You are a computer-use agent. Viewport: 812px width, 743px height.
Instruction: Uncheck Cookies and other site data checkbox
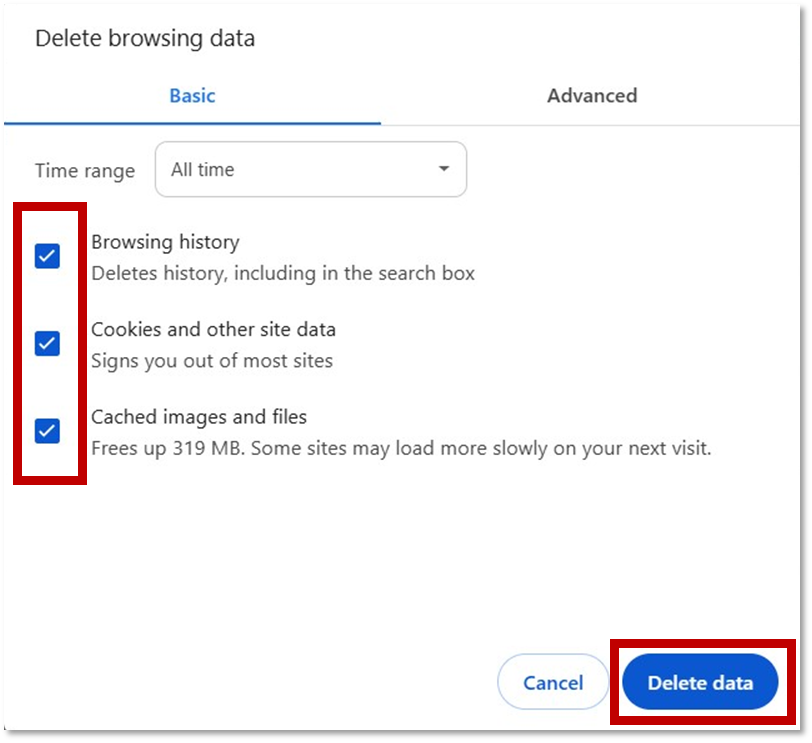[47, 344]
